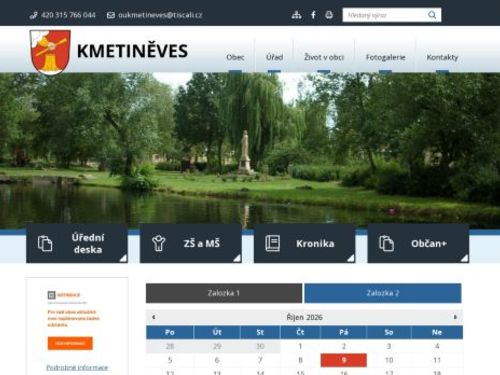500x375 pixels.
Task: Select greyed day 29 of previous month
Action: click(x=217, y=346)
